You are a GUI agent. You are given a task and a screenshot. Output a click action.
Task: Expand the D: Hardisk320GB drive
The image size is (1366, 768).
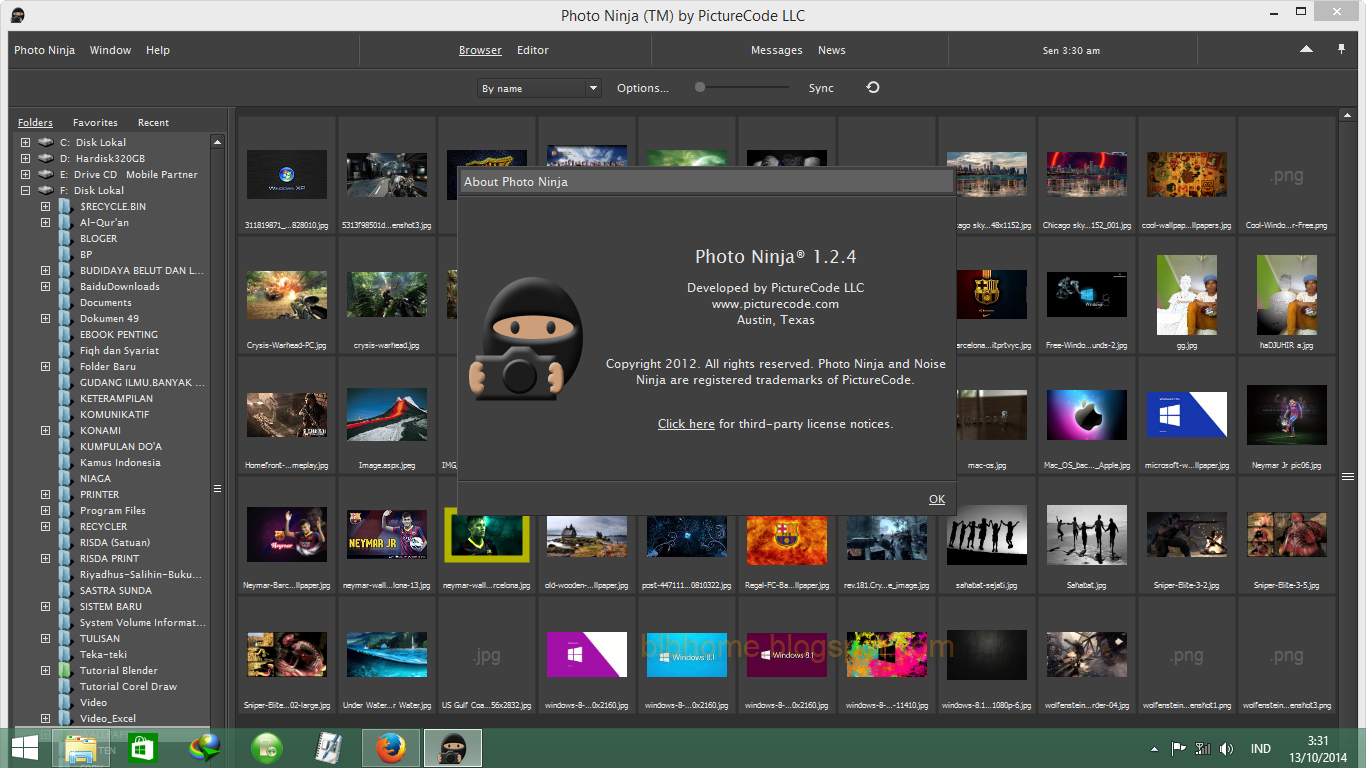coord(25,158)
